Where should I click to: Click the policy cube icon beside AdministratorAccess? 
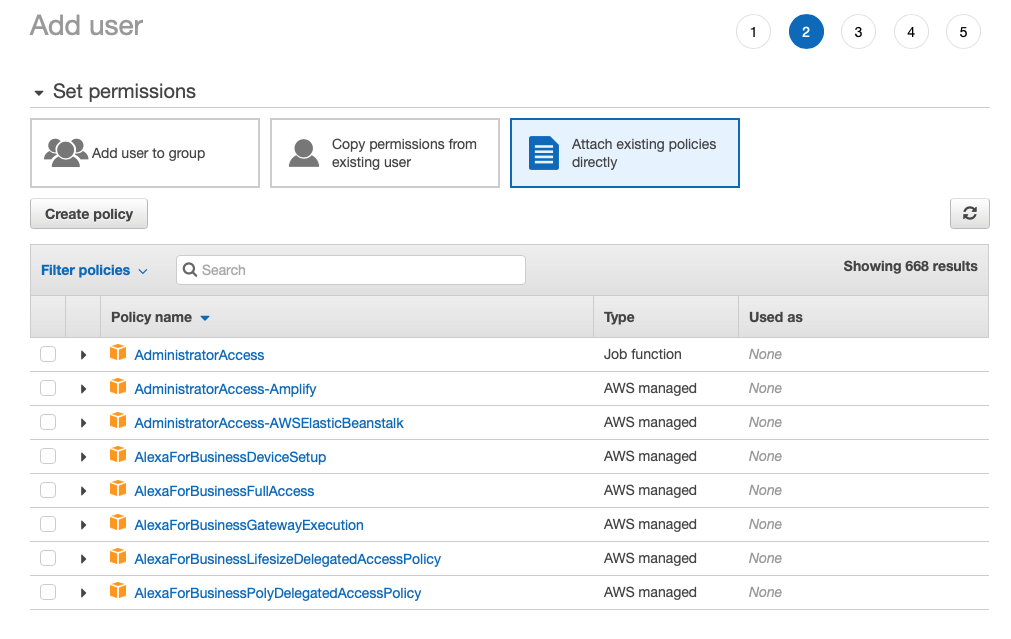(118, 354)
